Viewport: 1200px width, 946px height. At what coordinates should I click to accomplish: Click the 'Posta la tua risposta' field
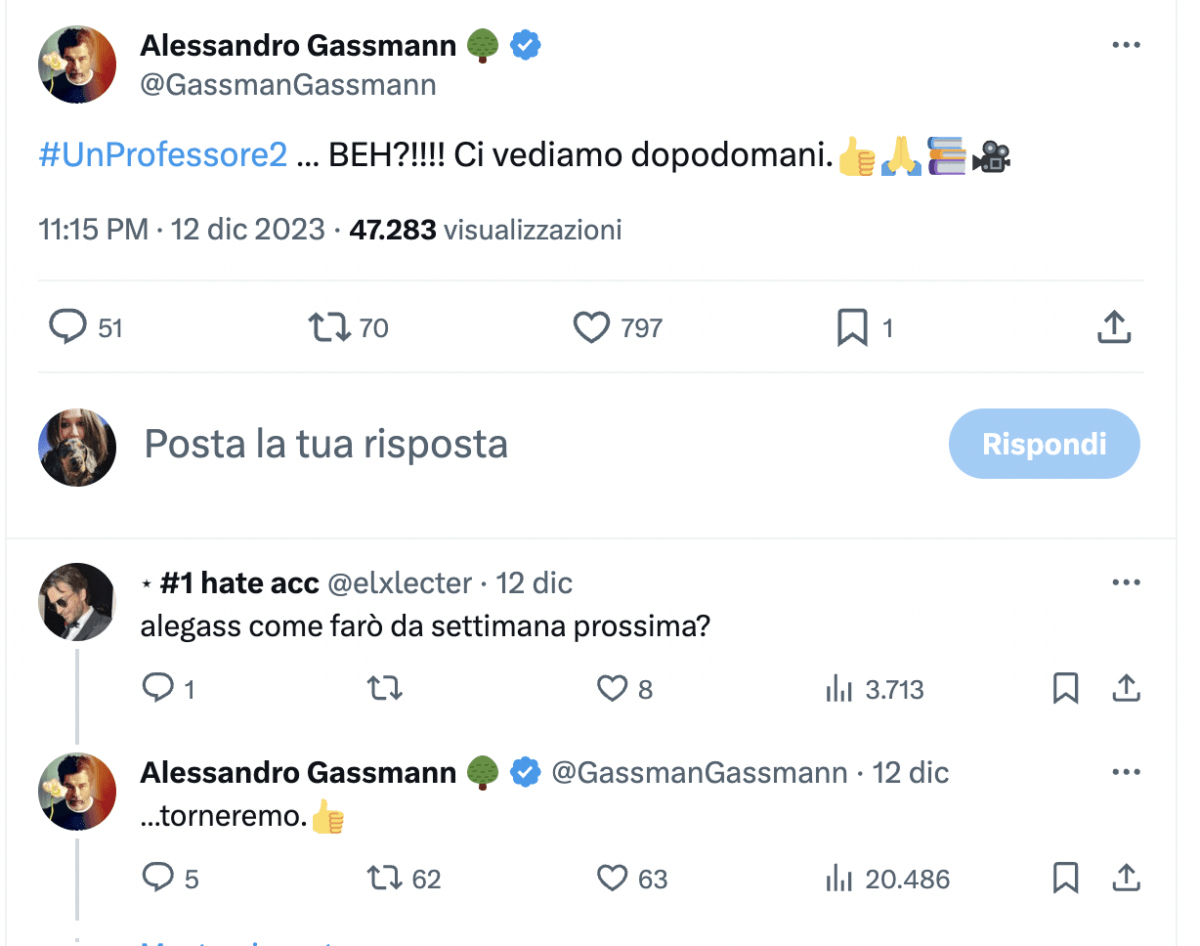(325, 443)
